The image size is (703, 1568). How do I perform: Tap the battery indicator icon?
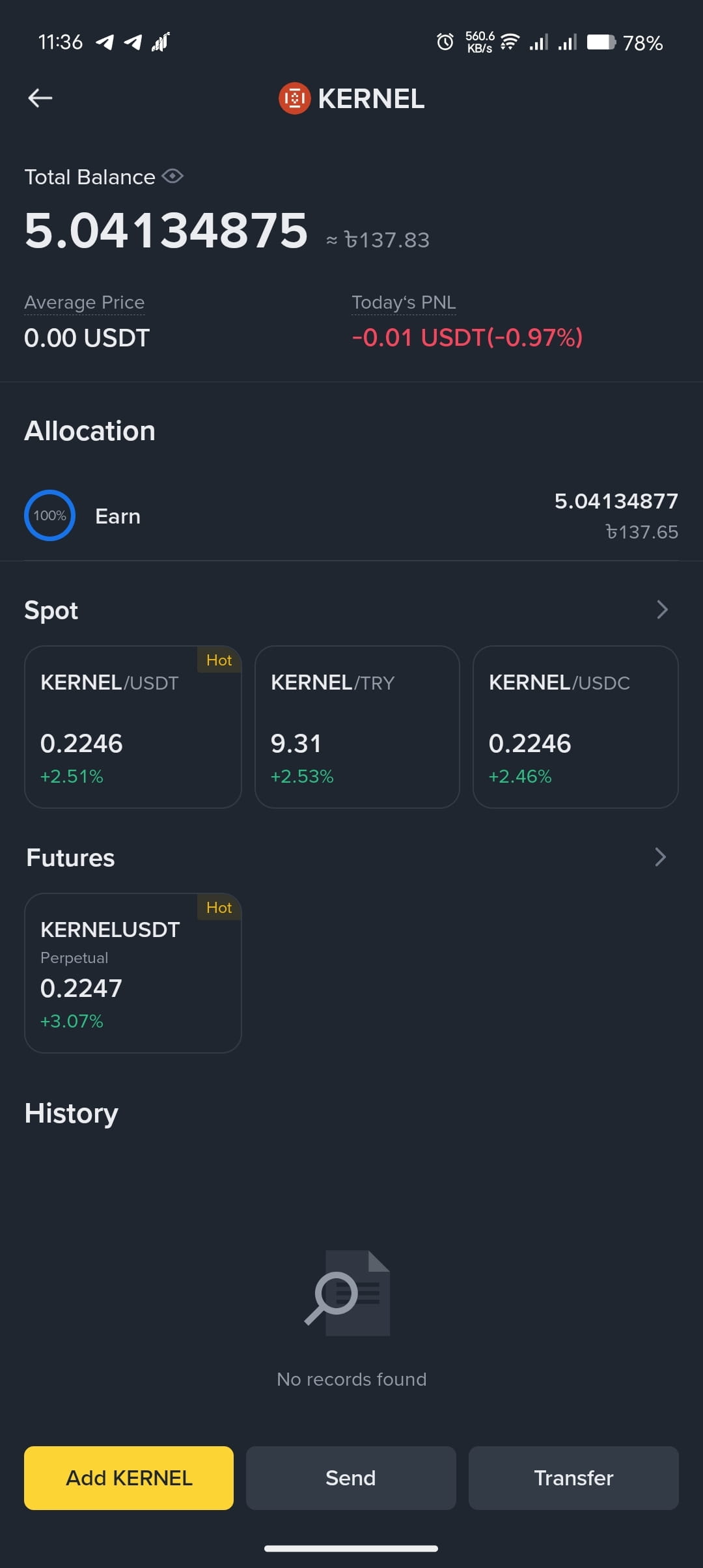pyautogui.click(x=601, y=42)
